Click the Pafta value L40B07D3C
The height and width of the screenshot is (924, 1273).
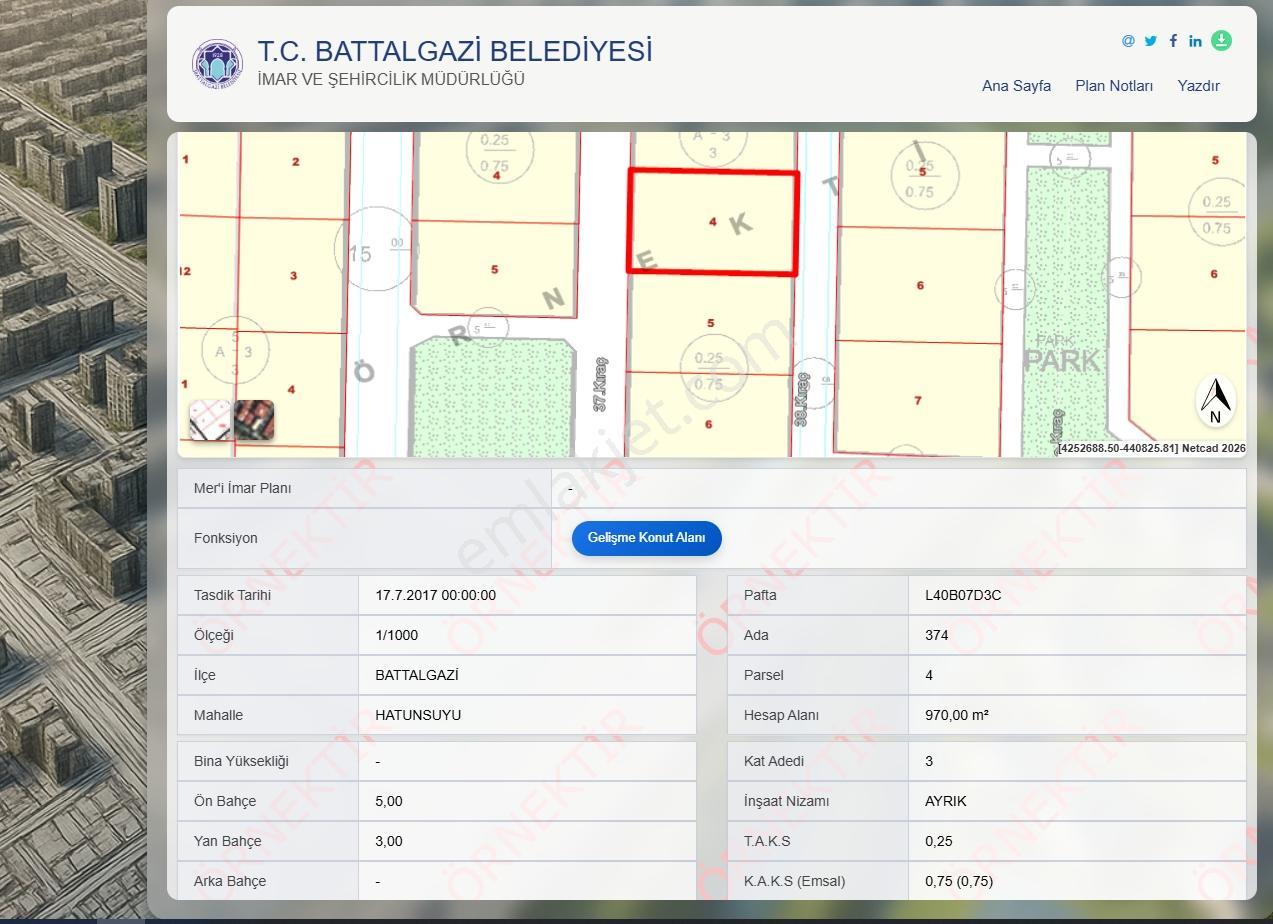[963, 595]
